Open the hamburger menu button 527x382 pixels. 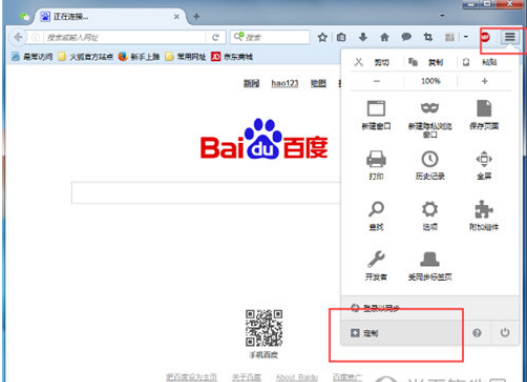click(x=510, y=37)
